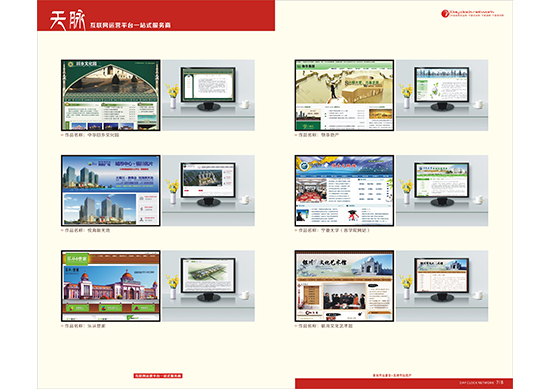The height and width of the screenshot is (389, 550).
Task: Open the monitor mockup showing the aerial housing view
Action: click(208, 190)
